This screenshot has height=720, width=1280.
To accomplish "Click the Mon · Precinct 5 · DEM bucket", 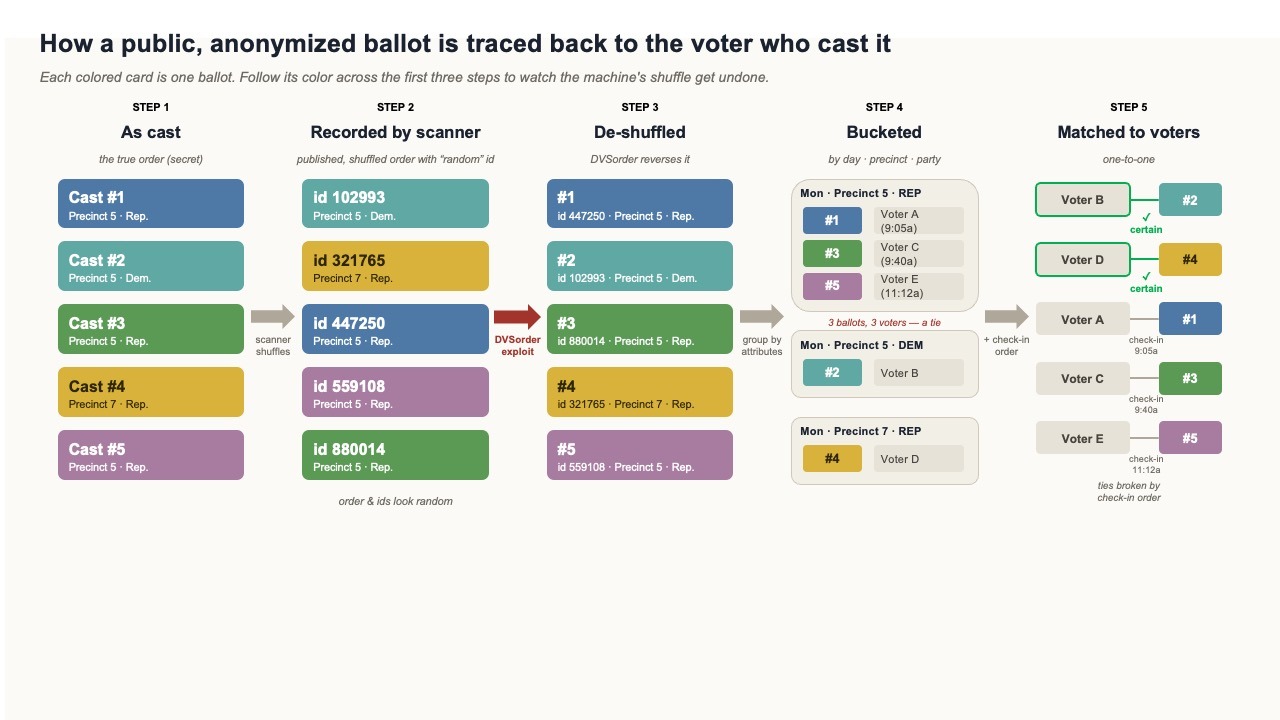I will point(884,364).
